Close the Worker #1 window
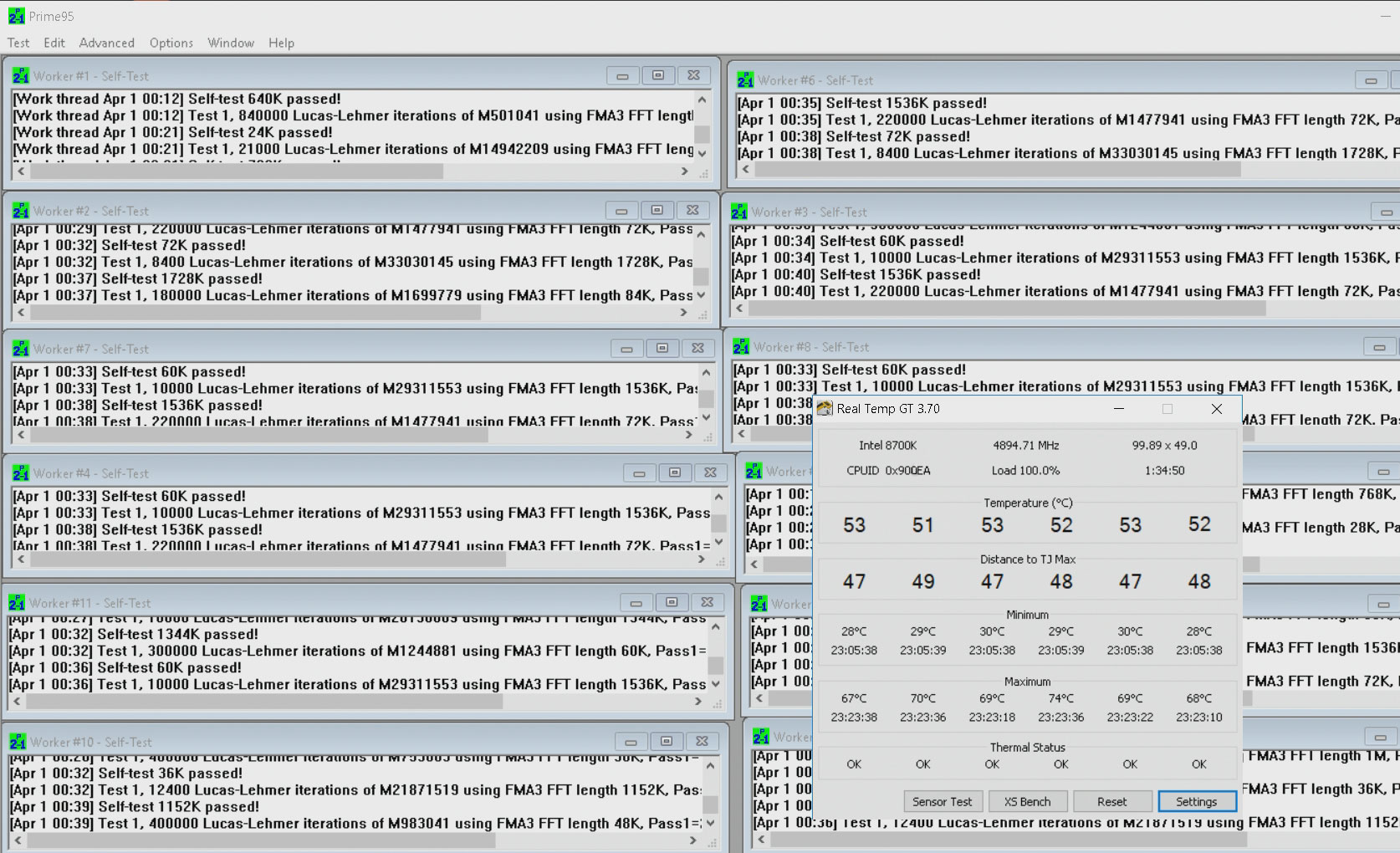The width and height of the screenshot is (1400, 853). coord(693,76)
